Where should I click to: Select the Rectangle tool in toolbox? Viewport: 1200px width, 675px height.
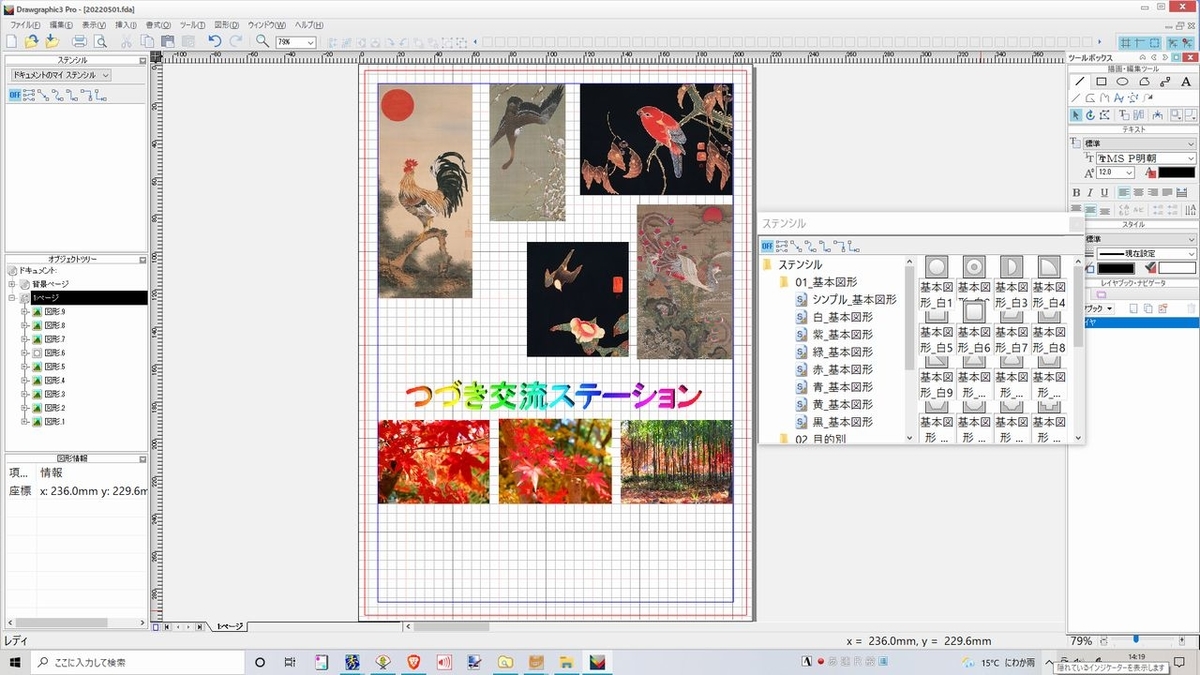click(x=1101, y=82)
